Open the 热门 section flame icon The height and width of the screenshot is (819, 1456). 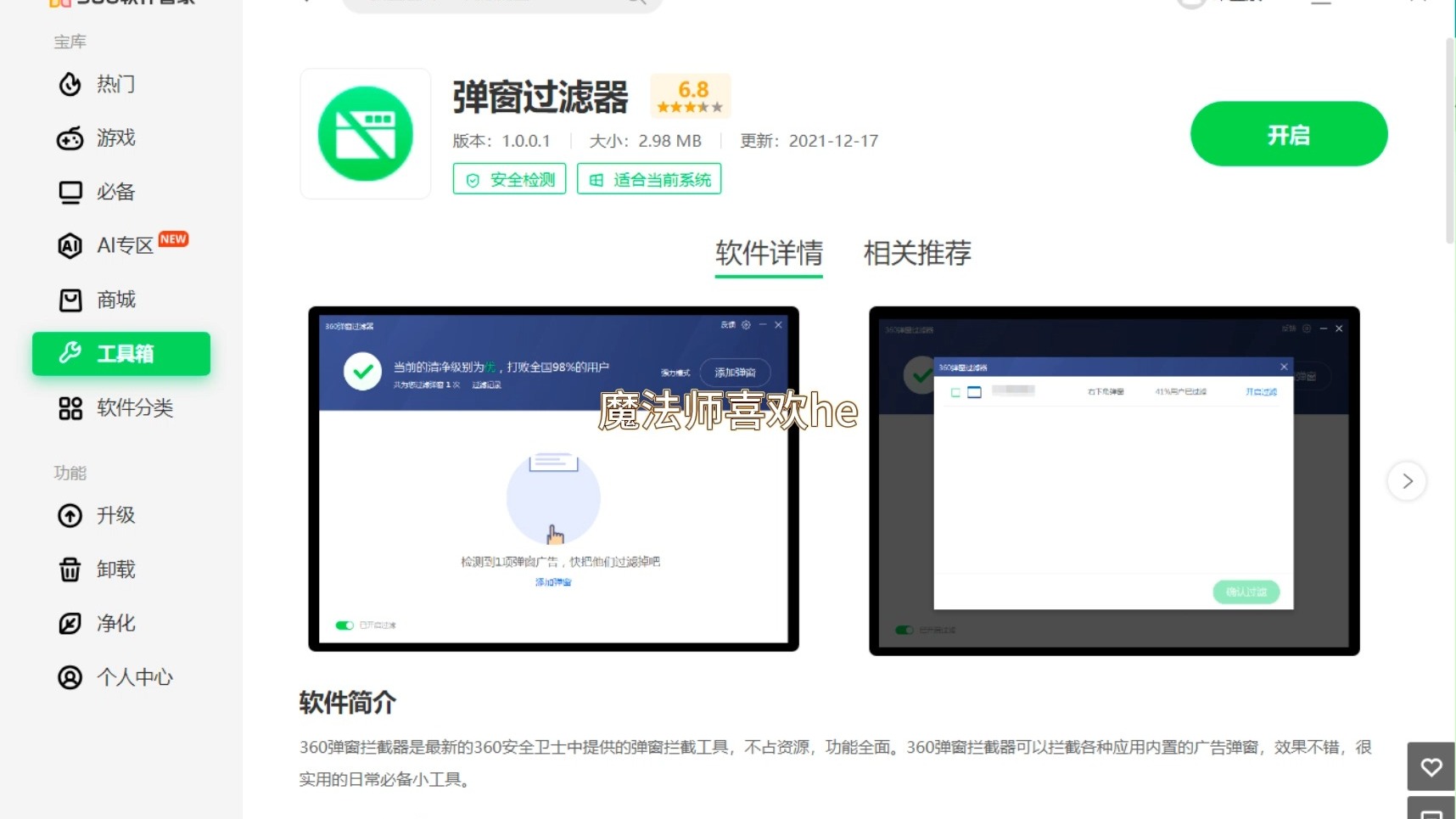pos(70,84)
